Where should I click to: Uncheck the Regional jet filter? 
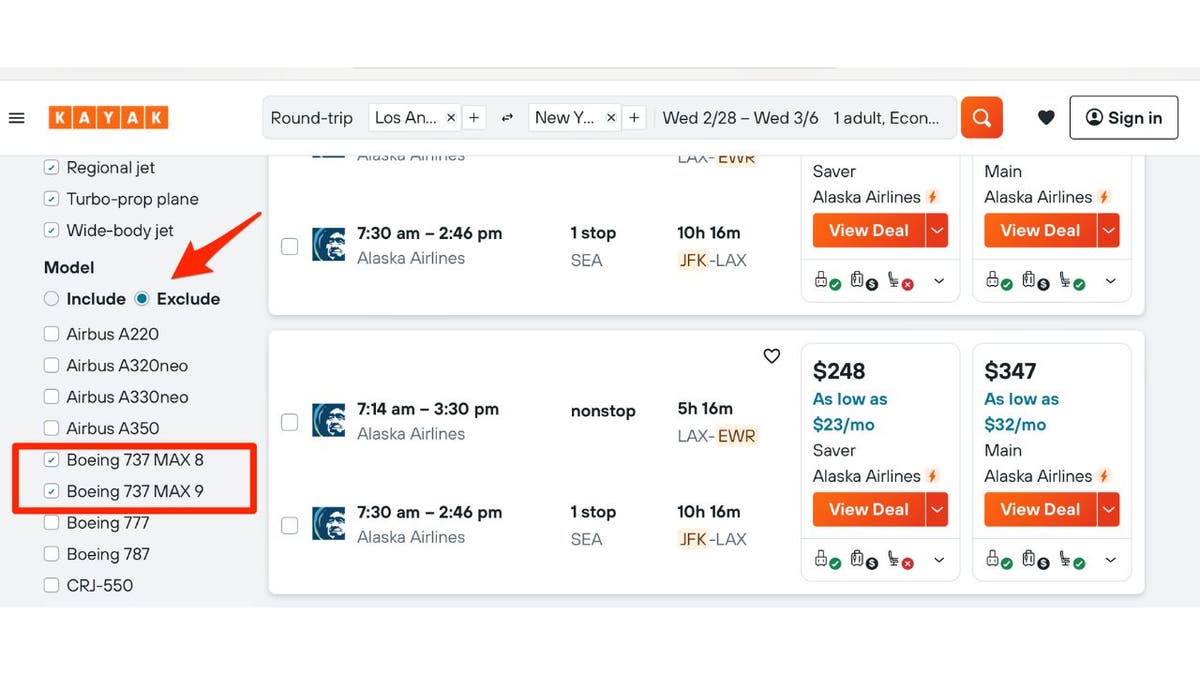[51, 168]
